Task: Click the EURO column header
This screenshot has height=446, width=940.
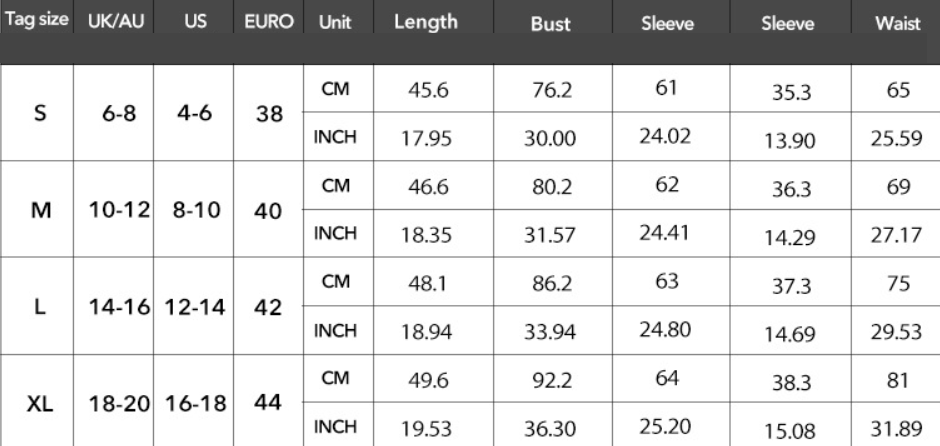Action: click(268, 20)
